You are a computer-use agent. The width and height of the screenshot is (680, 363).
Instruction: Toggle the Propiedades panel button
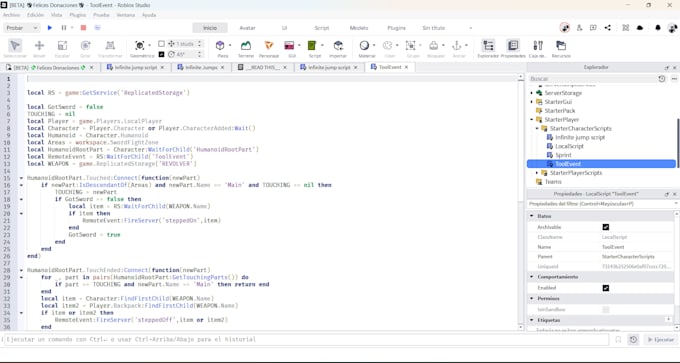513,46
